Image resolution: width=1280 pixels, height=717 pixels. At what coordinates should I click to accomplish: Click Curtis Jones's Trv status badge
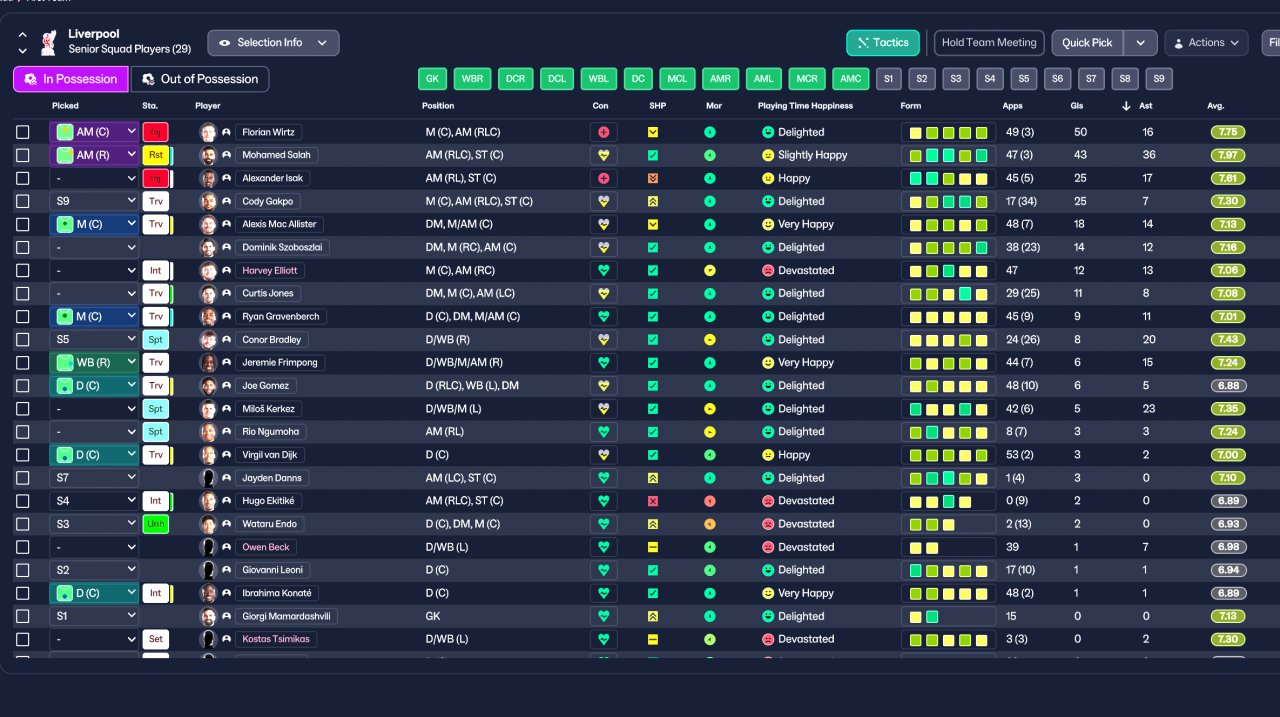tap(155, 293)
